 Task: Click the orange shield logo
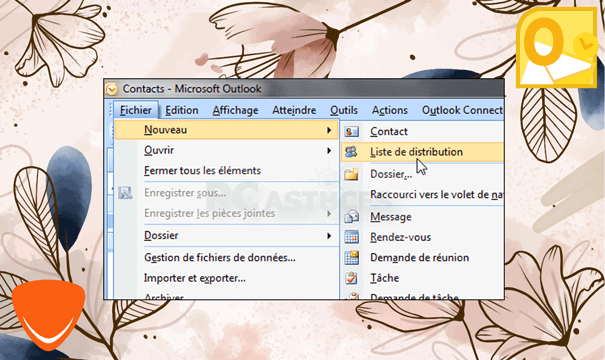(48, 314)
